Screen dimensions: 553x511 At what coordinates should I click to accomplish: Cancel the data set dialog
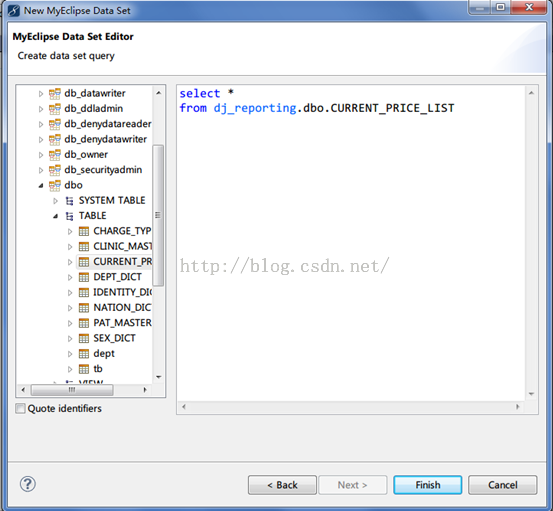[503, 485]
